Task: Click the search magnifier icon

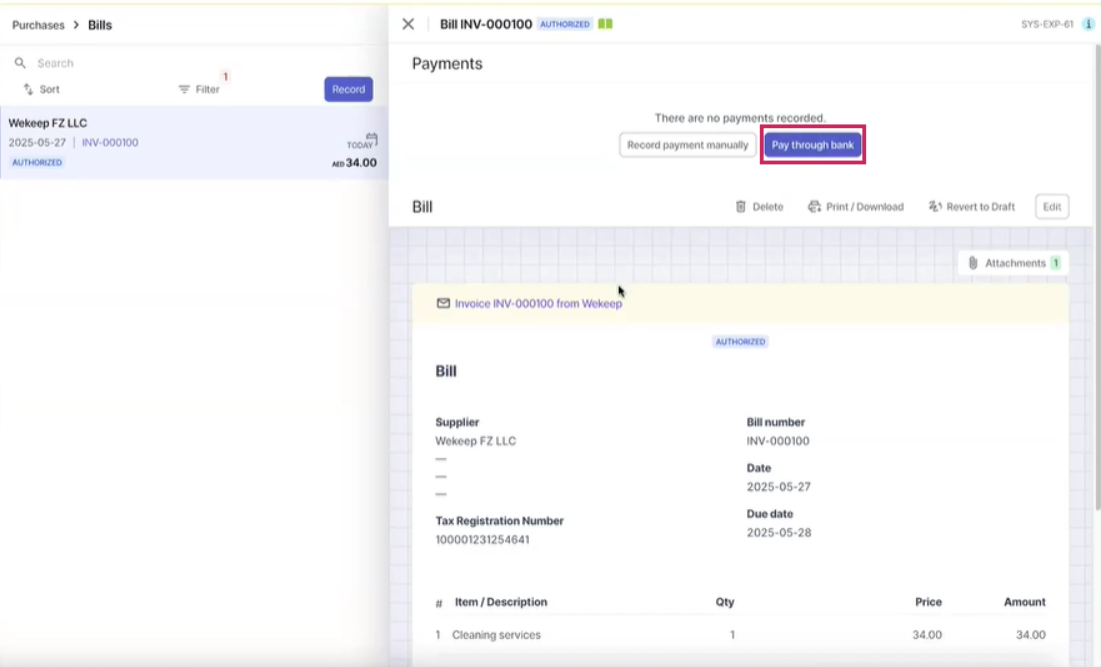Action: (x=20, y=63)
